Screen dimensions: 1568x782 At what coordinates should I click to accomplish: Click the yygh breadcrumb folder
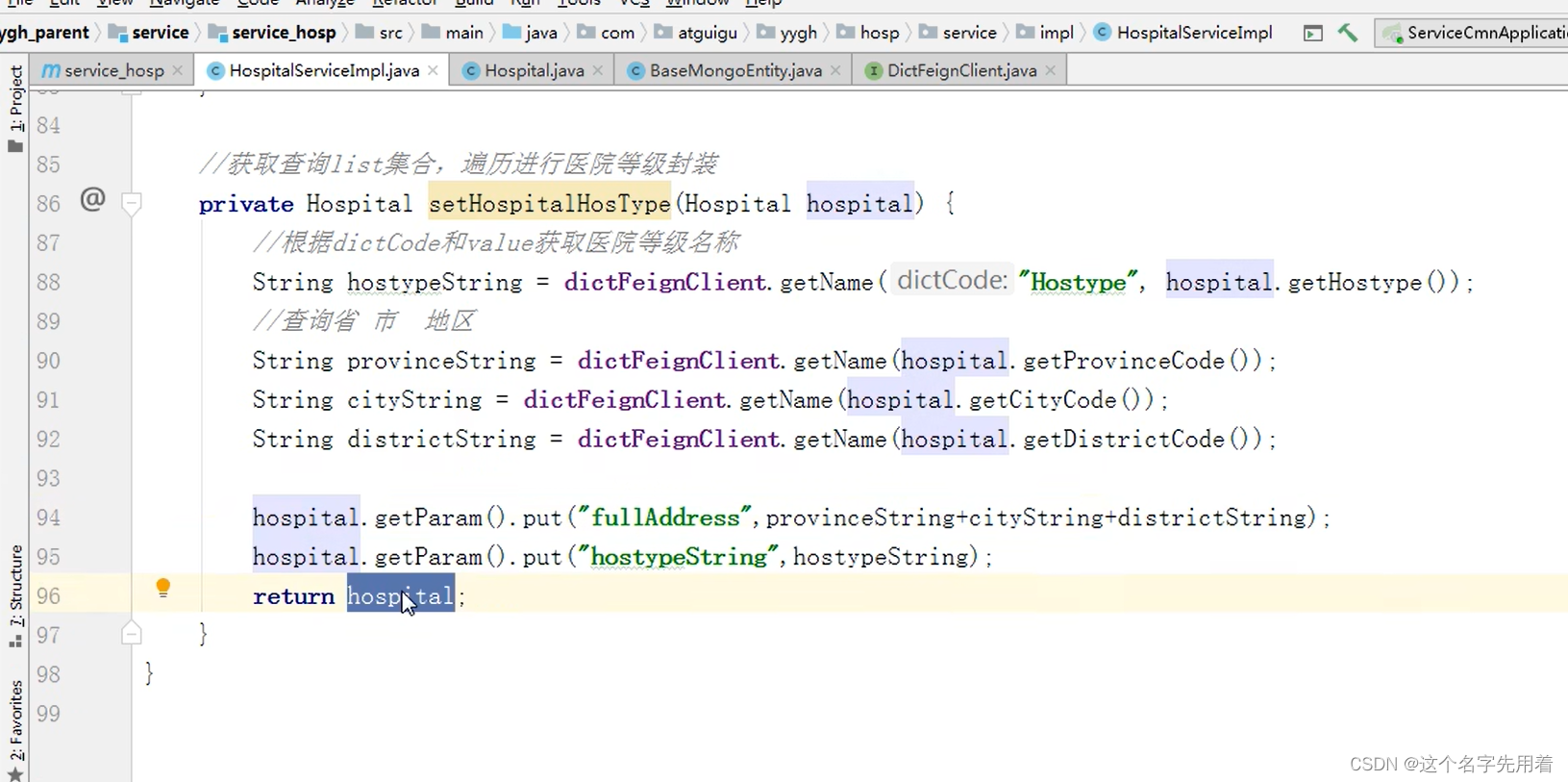[786, 33]
